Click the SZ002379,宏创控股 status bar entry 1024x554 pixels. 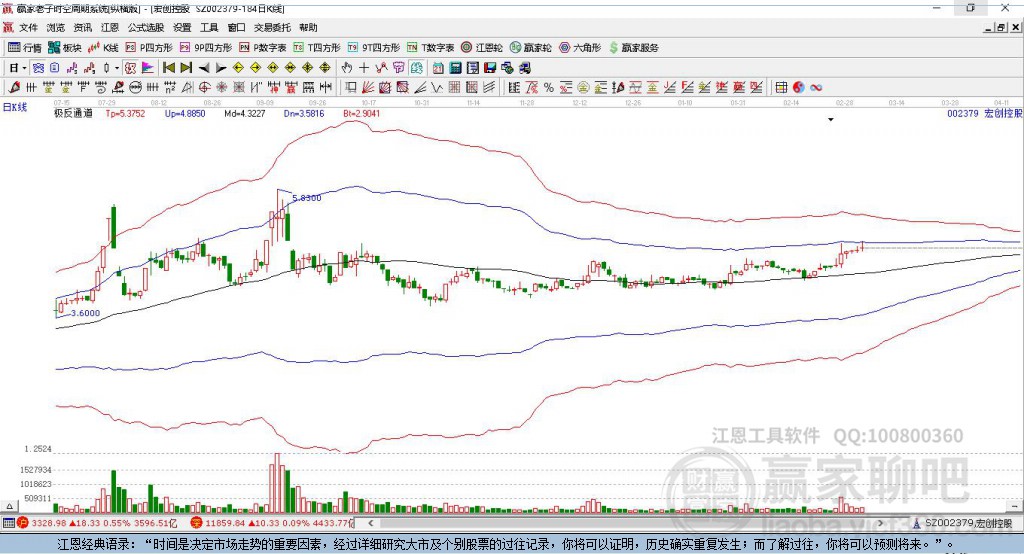(x=963, y=523)
